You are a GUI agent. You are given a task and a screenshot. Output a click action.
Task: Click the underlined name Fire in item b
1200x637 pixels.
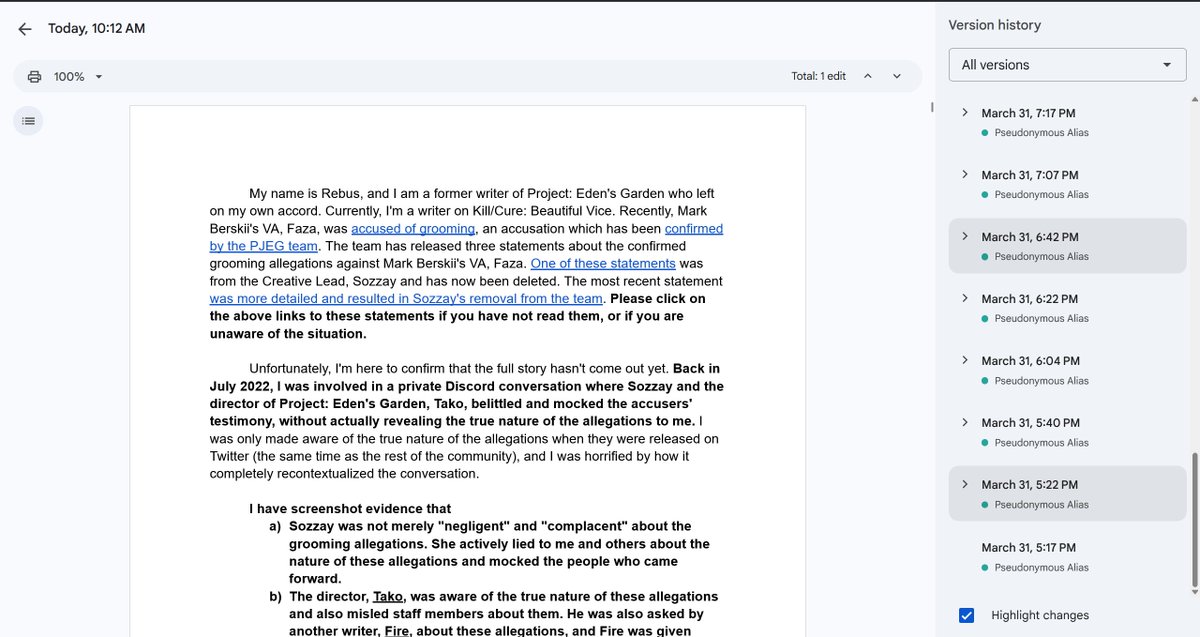pyautogui.click(x=398, y=632)
